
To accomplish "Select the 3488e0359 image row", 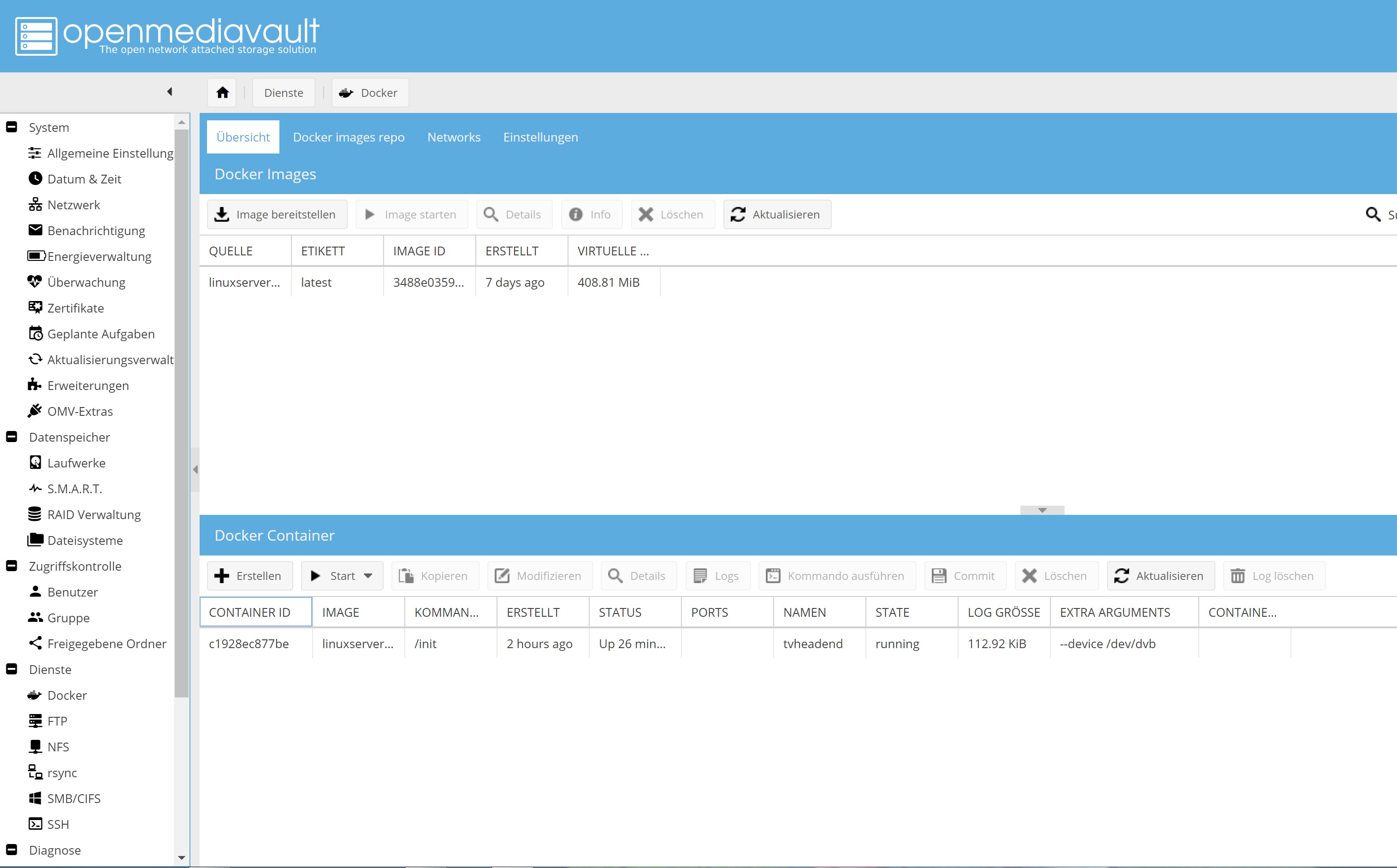I will pyautogui.click(x=430, y=283).
